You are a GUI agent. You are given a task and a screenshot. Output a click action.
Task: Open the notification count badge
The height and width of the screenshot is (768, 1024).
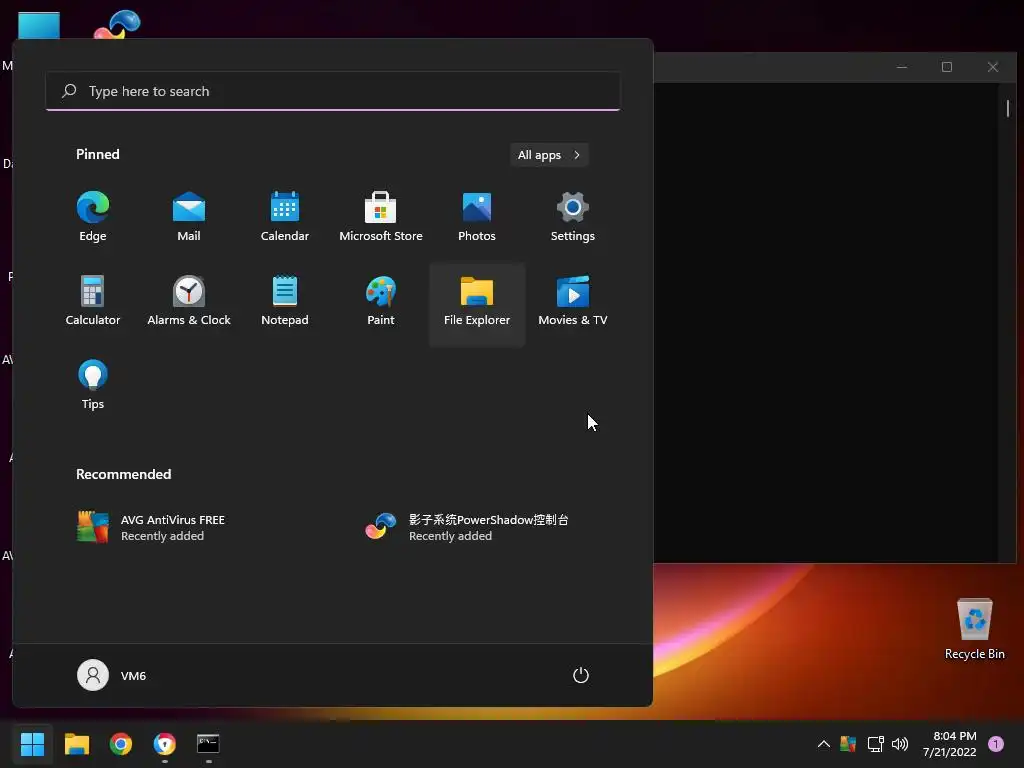tap(996, 744)
